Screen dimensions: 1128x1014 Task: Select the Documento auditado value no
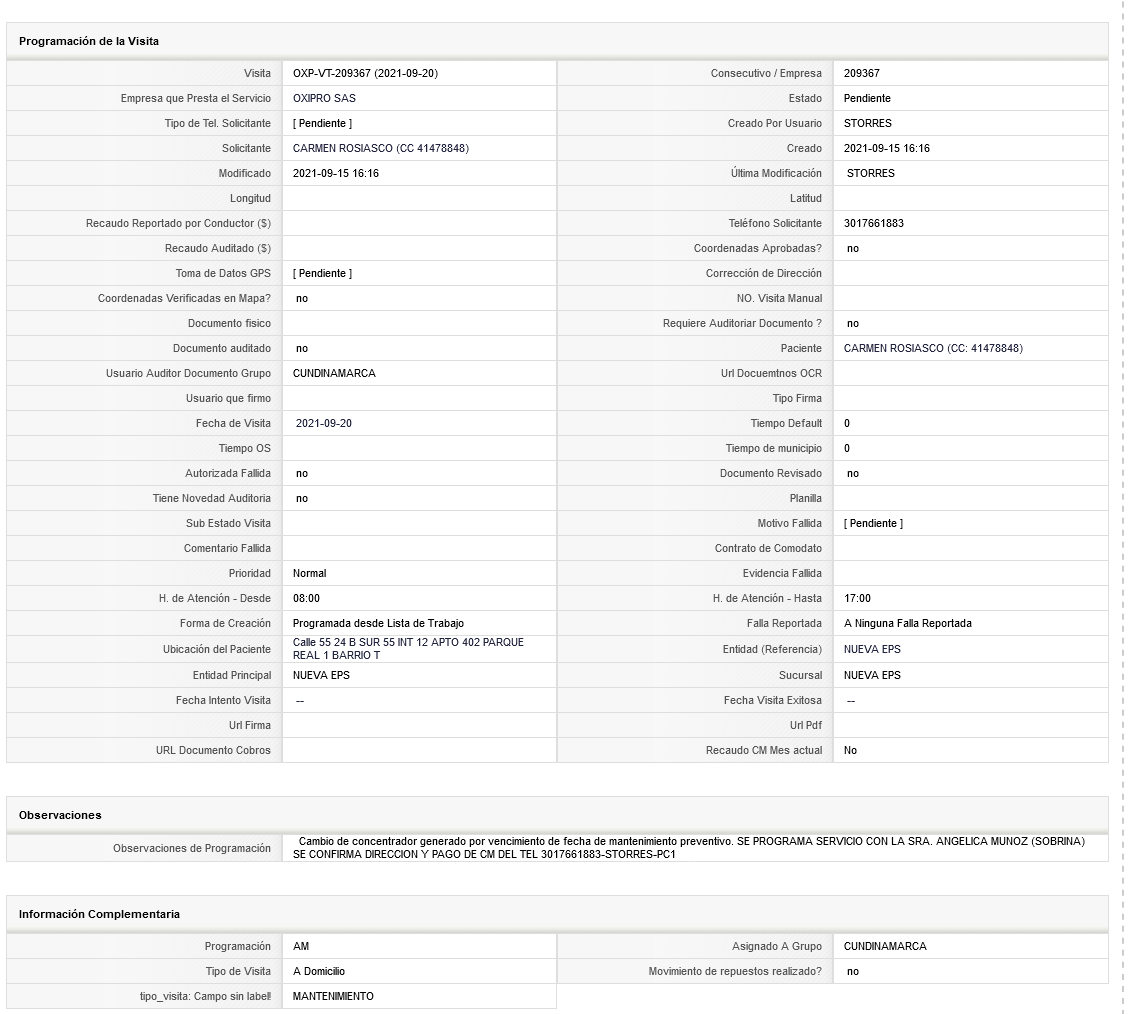[301, 349]
